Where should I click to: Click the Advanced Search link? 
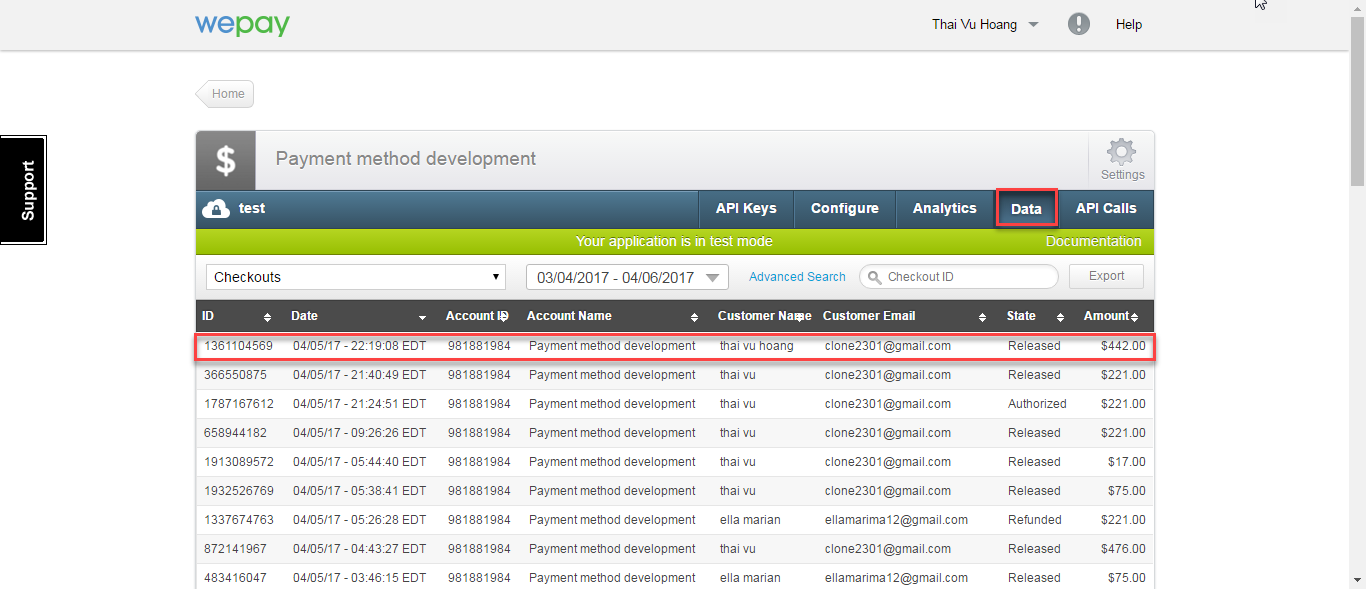pyautogui.click(x=797, y=277)
